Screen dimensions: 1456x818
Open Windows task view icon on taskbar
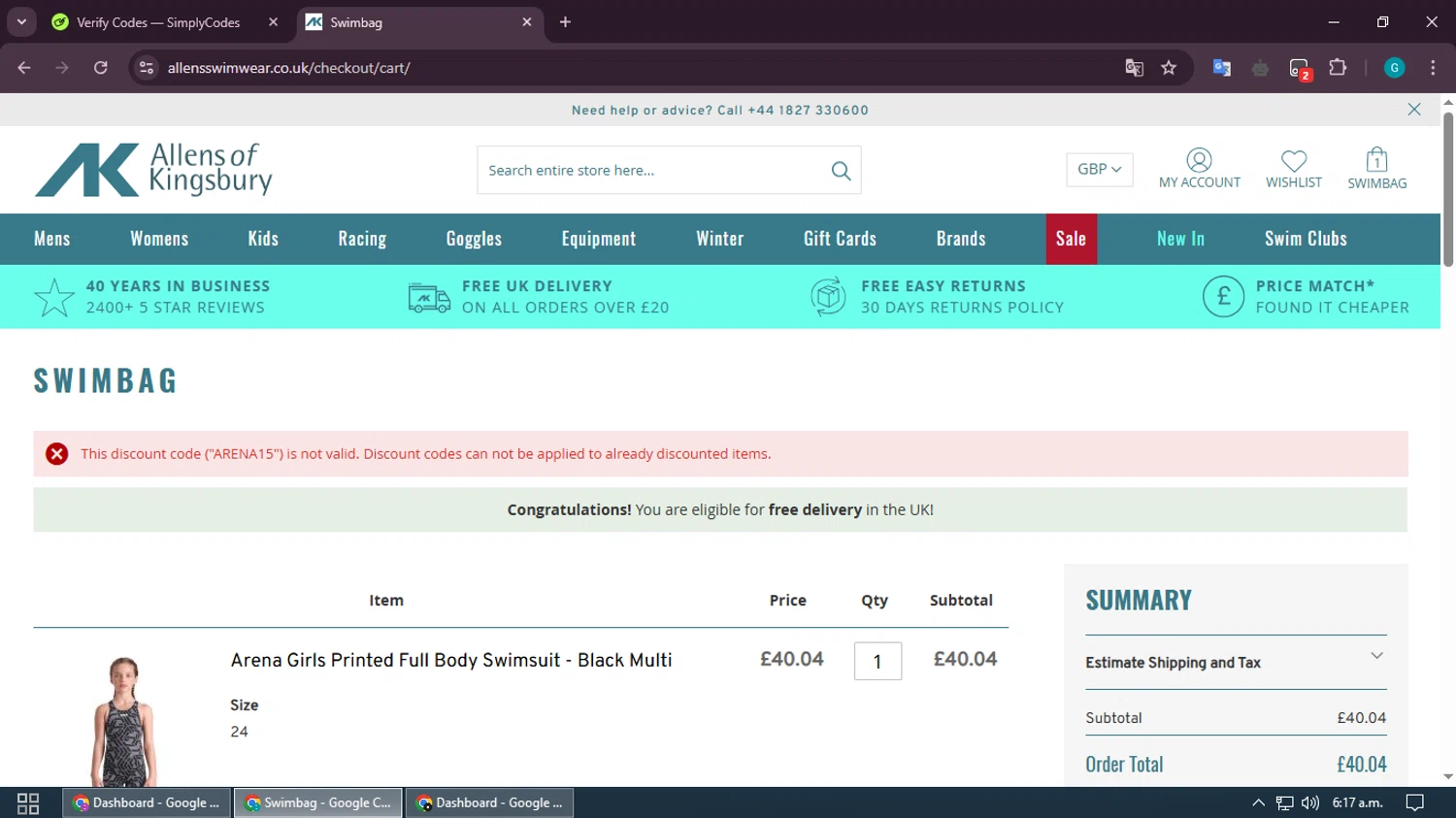(28, 803)
